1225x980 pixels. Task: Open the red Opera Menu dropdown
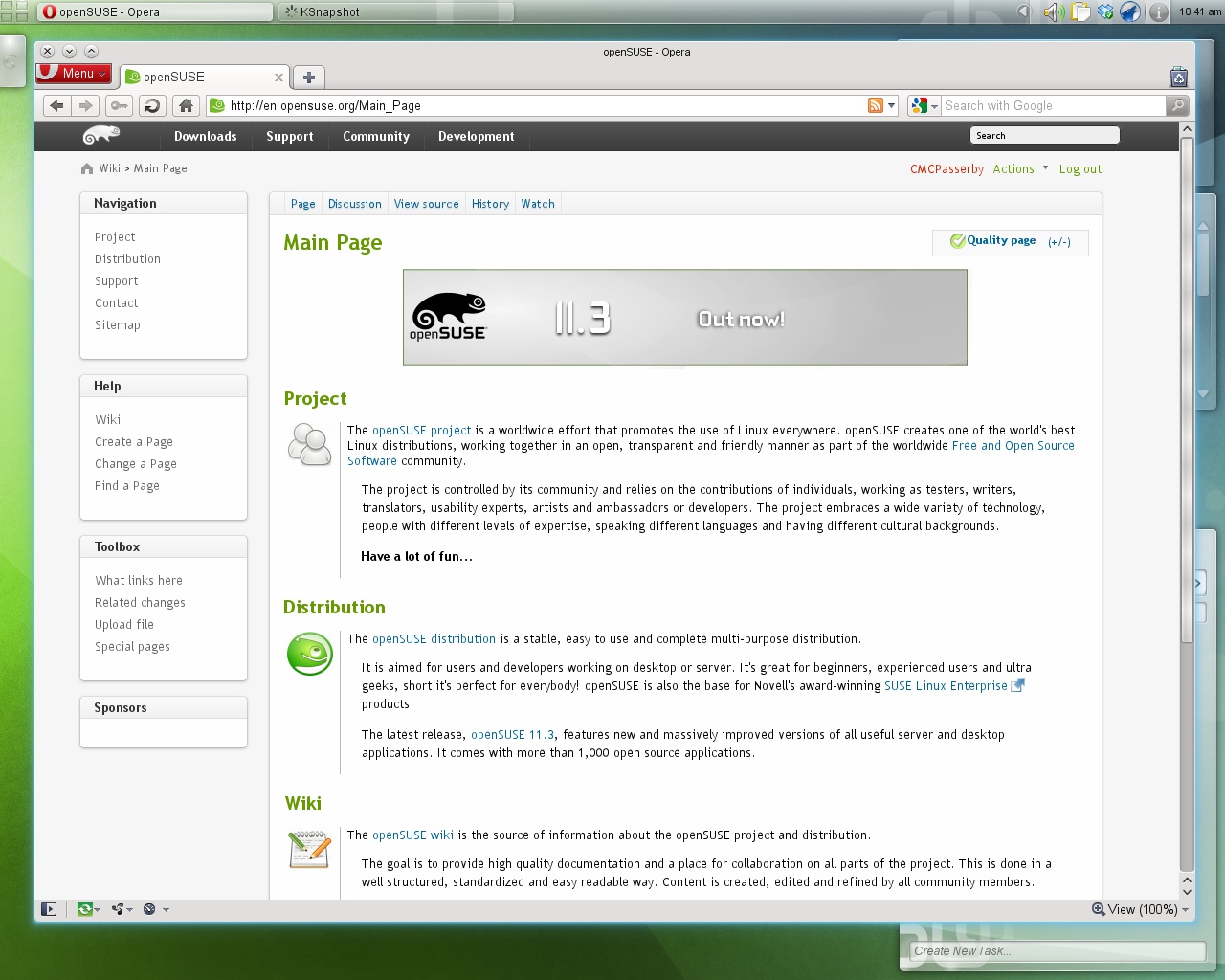coord(74,74)
